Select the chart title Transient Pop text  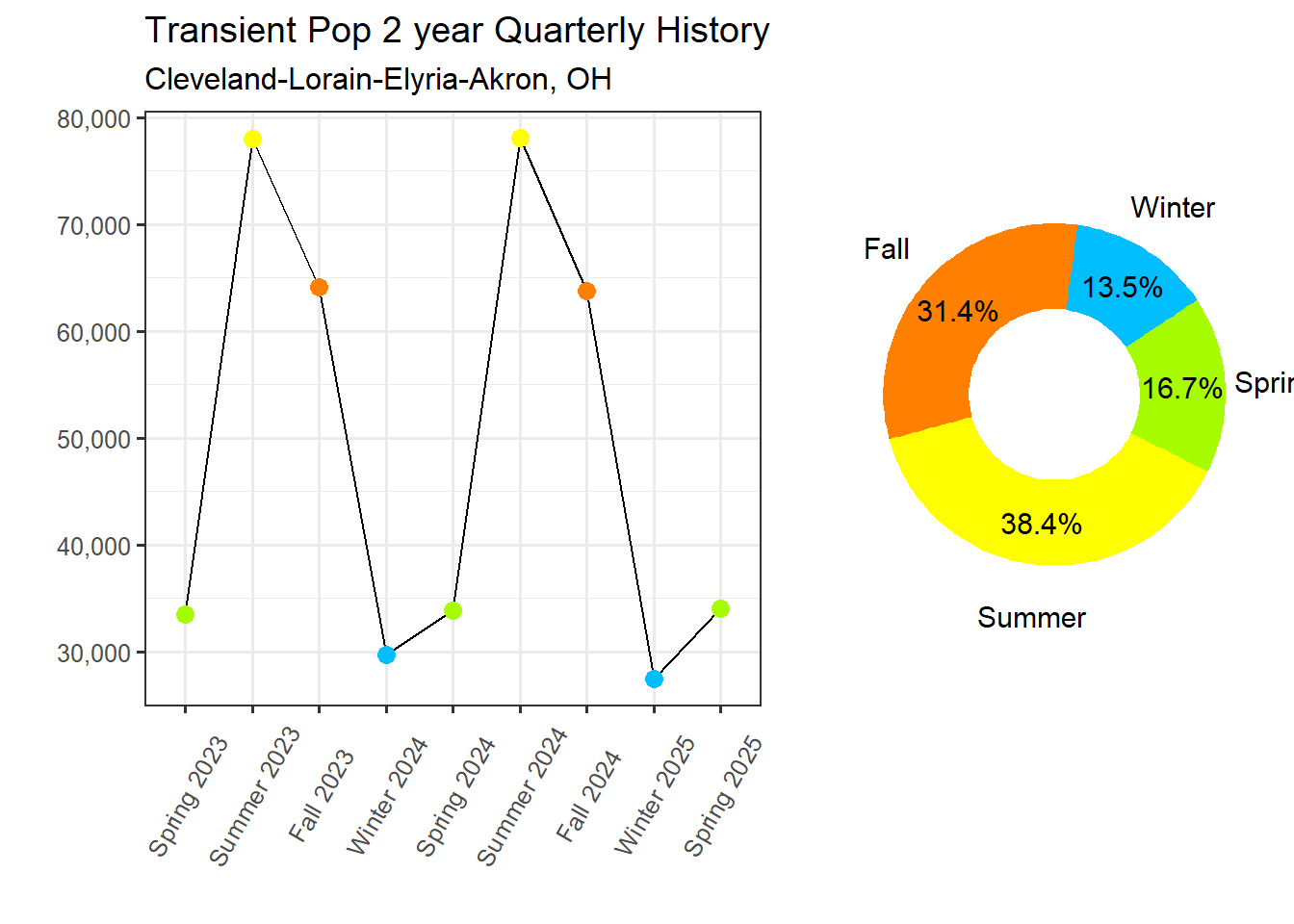[456, 31]
